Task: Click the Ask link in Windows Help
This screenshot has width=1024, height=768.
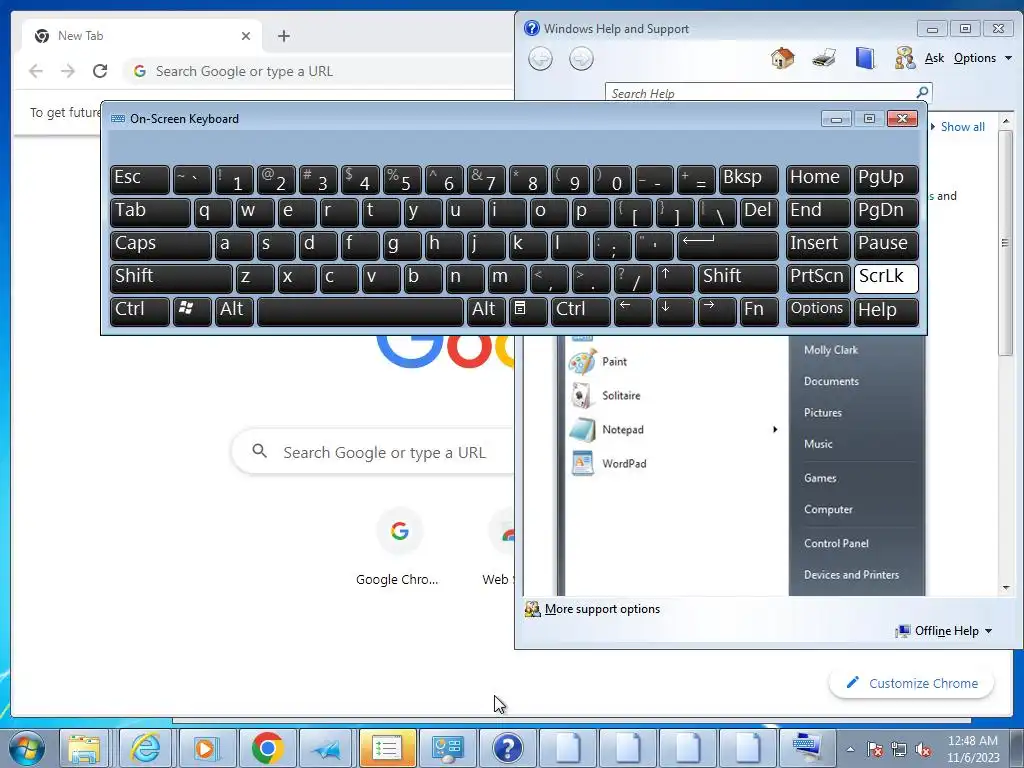Action: click(934, 58)
